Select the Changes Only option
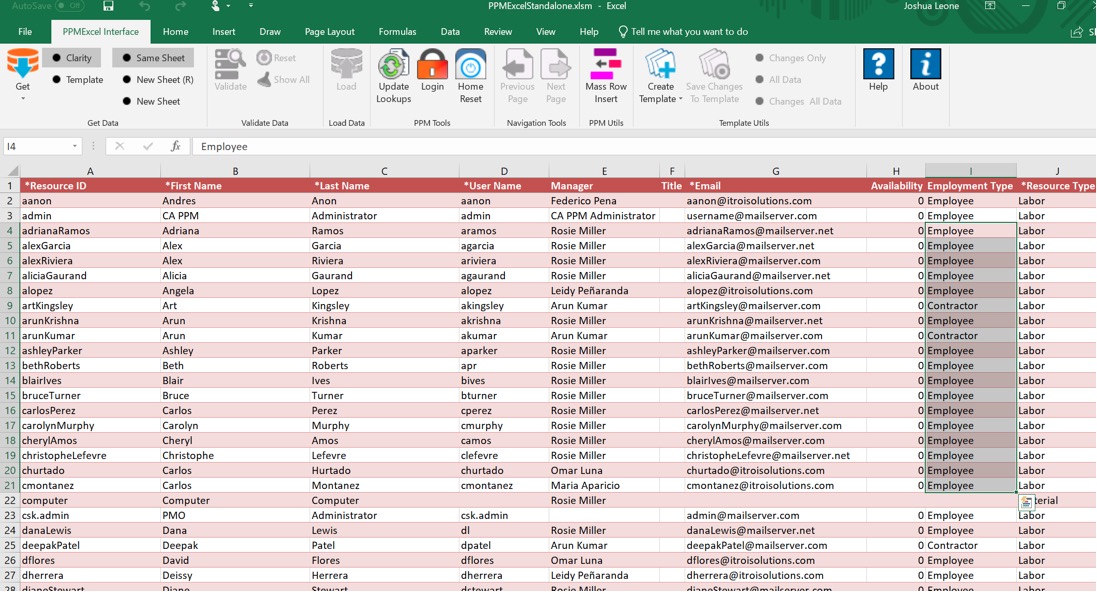The height and width of the screenshot is (595, 1097). [791, 58]
